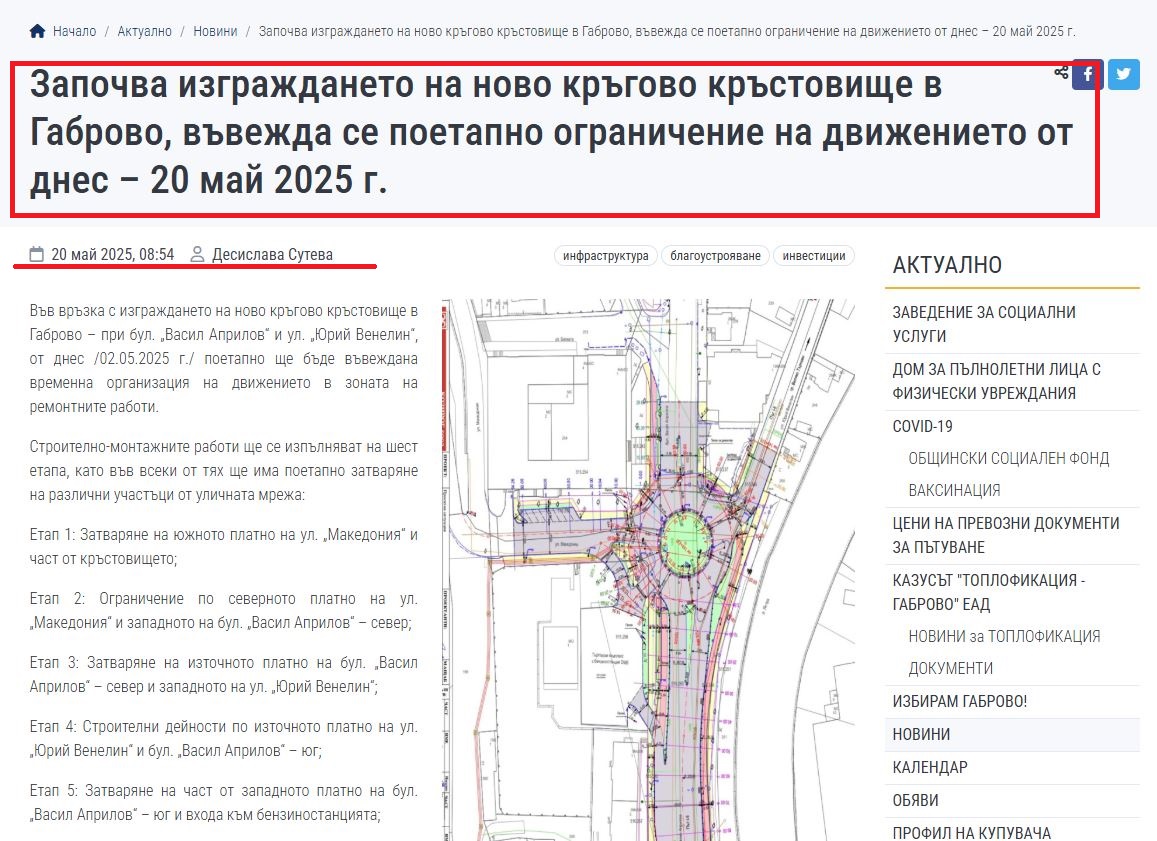Open the roundabout plan image

(x=648, y=570)
